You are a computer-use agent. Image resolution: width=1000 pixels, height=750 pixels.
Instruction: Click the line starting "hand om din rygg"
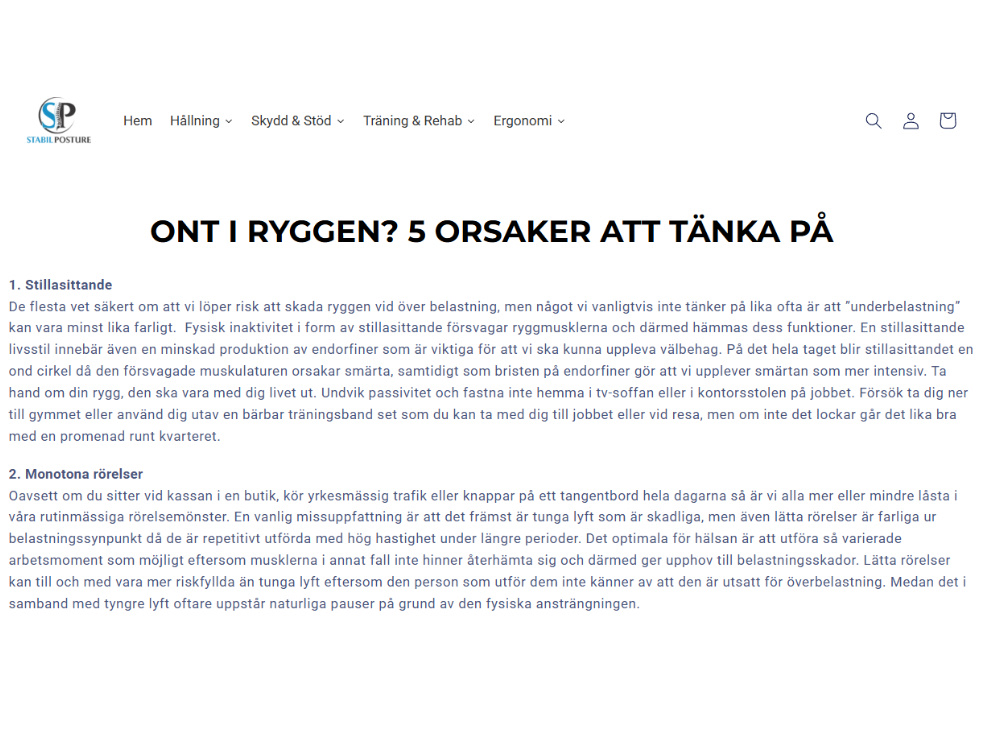(x=489, y=393)
